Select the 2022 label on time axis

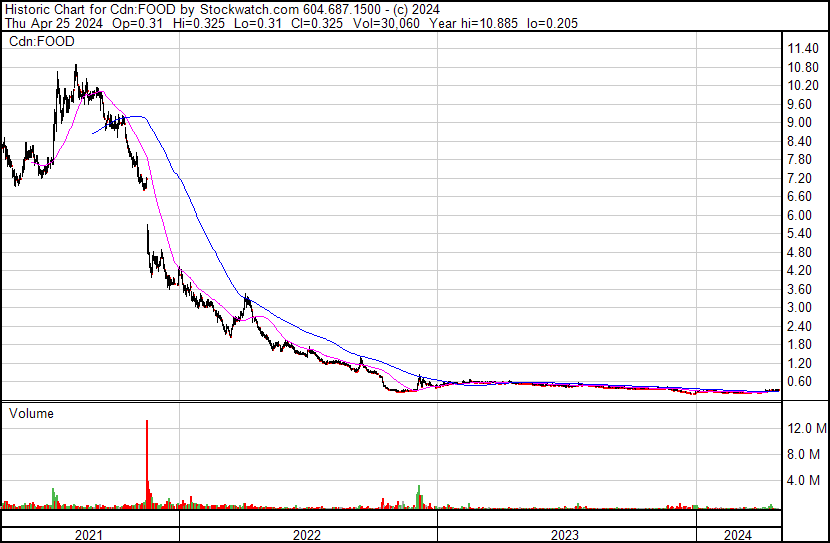click(x=307, y=535)
